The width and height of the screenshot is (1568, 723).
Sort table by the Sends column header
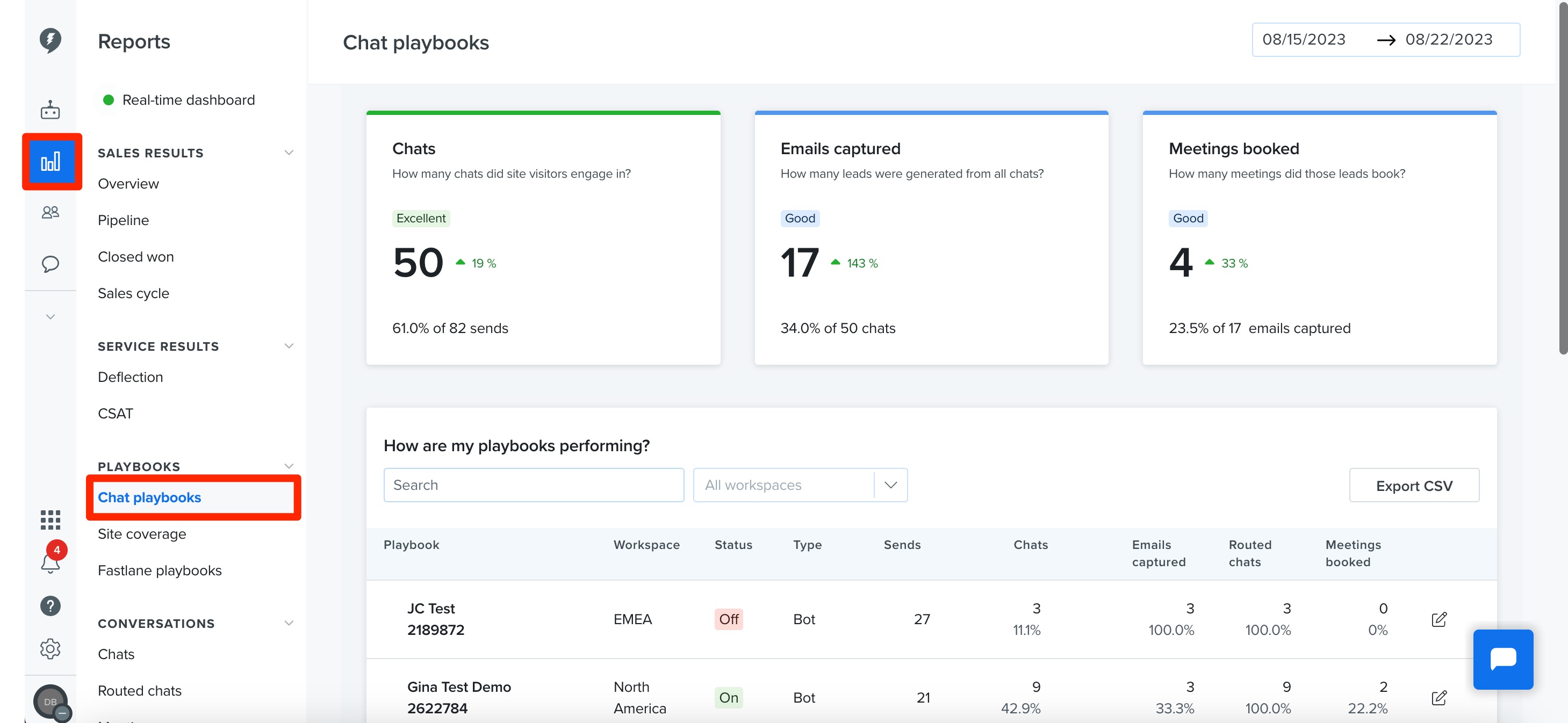tap(902, 545)
